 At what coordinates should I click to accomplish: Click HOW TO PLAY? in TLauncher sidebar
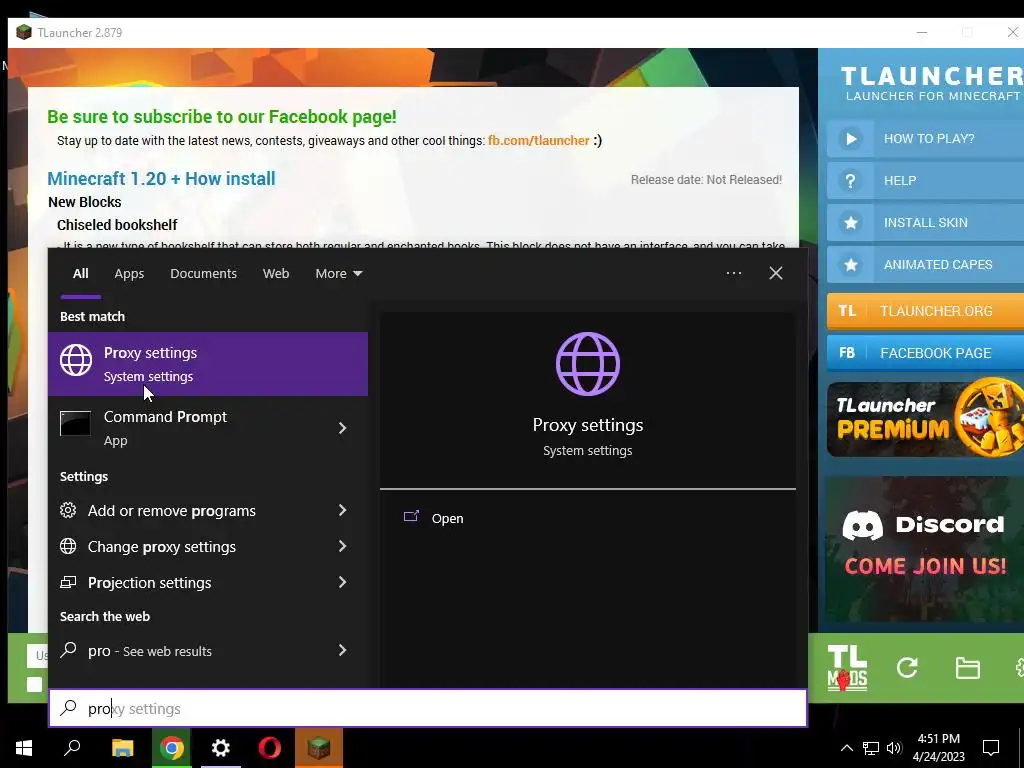click(925, 138)
